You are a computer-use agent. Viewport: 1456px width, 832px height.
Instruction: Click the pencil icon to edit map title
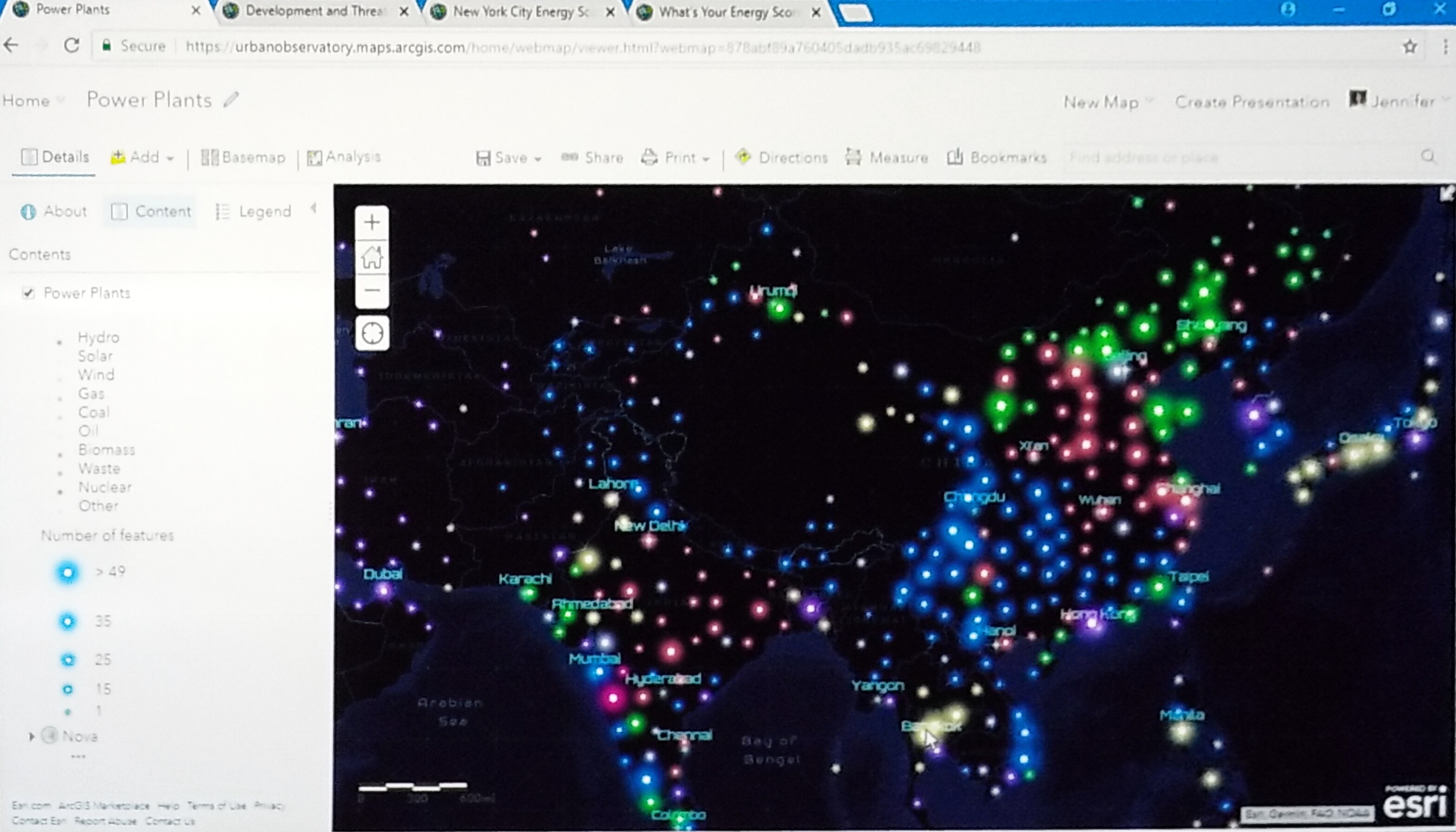coord(231,99)
